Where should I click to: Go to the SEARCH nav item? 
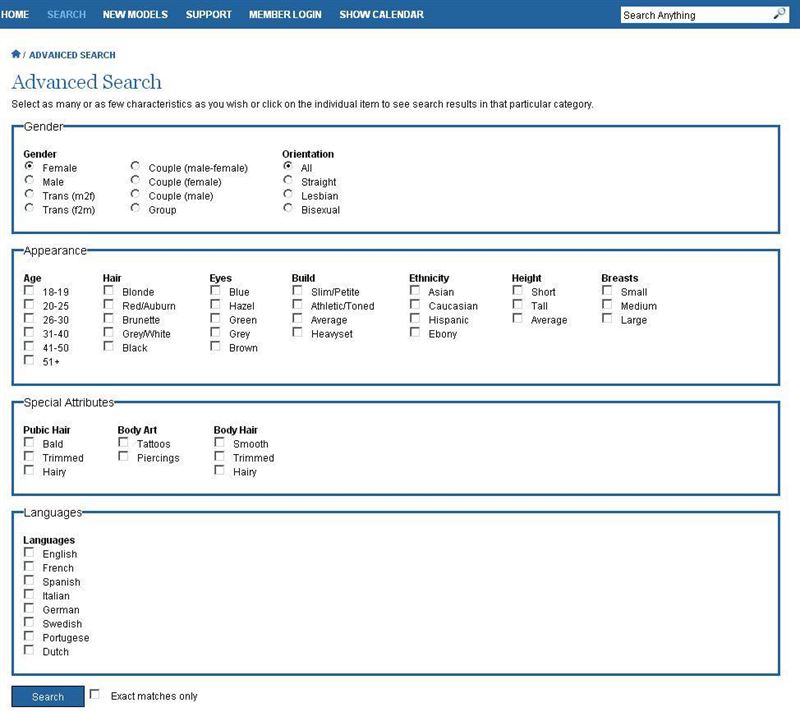tap(66, 14)
